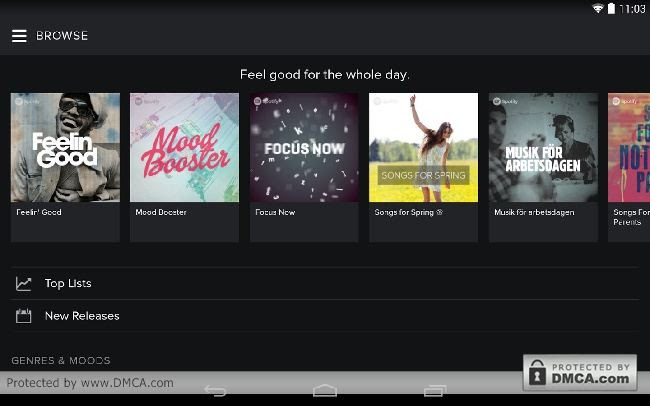Open the Songs For Parents playlist cover
650x406 pixels.
(x=629, y=148)
